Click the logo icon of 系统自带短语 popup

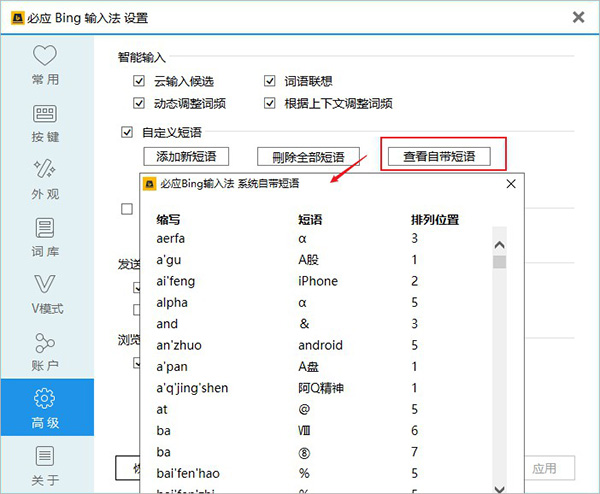(x=149, y=184)
